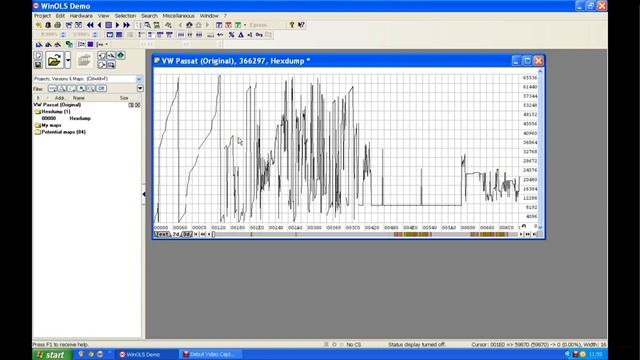Open the dropdown arrow beside green layout icon

click(x=245, y=25)
